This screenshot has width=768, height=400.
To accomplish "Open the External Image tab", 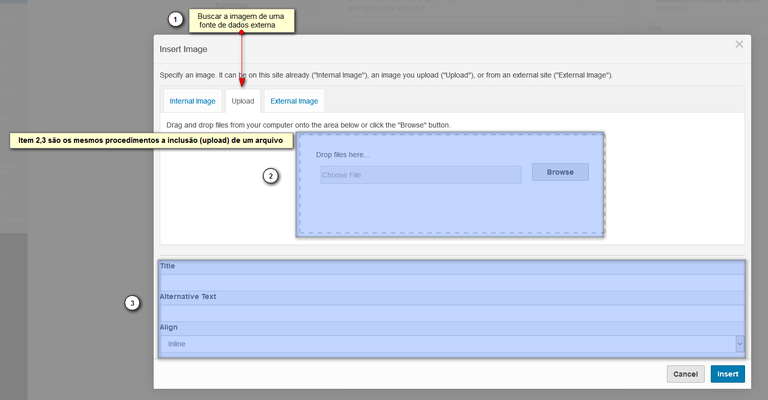I will [294, 101].
